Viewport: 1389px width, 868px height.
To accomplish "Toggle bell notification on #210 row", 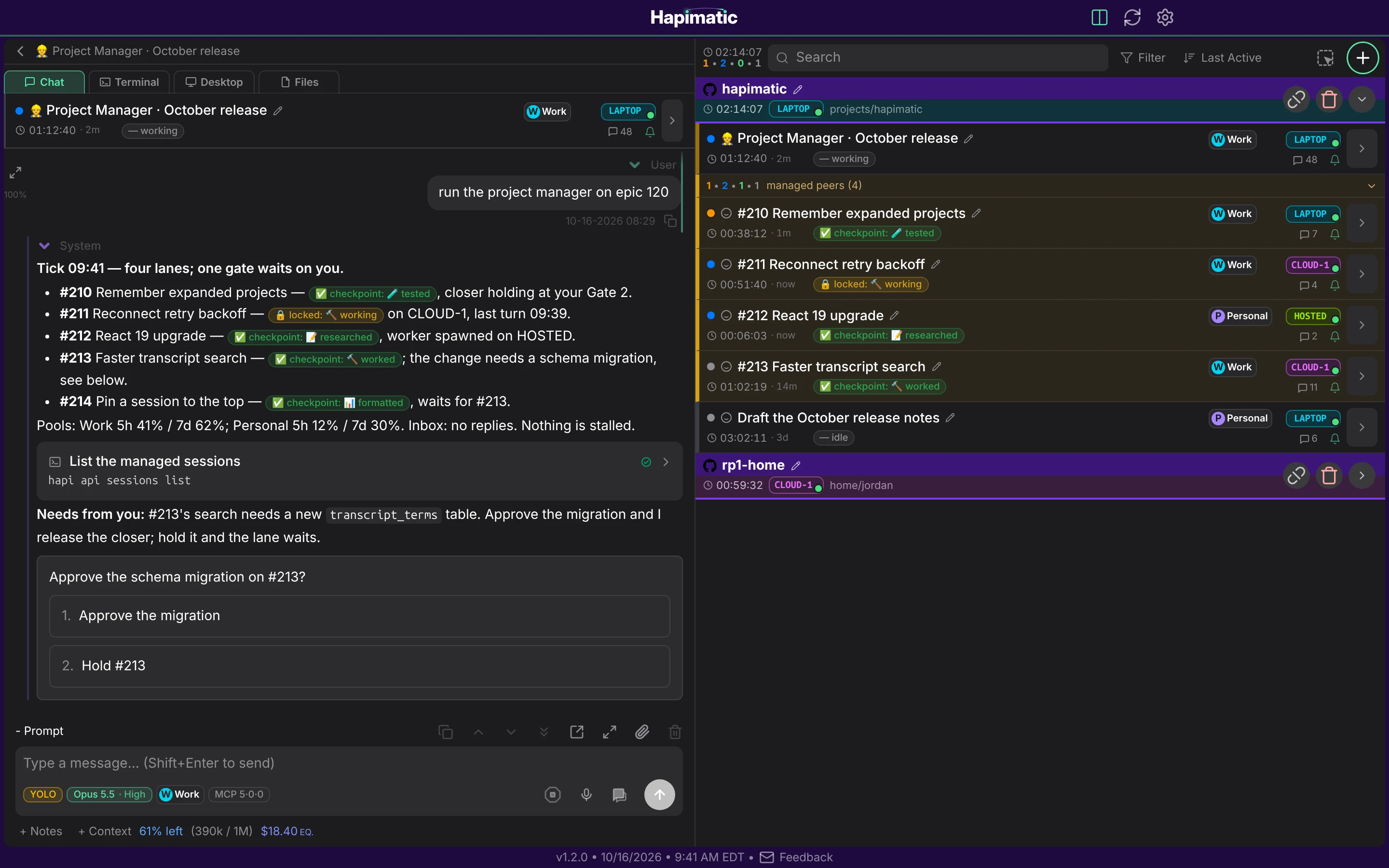I will (1335, 234).
